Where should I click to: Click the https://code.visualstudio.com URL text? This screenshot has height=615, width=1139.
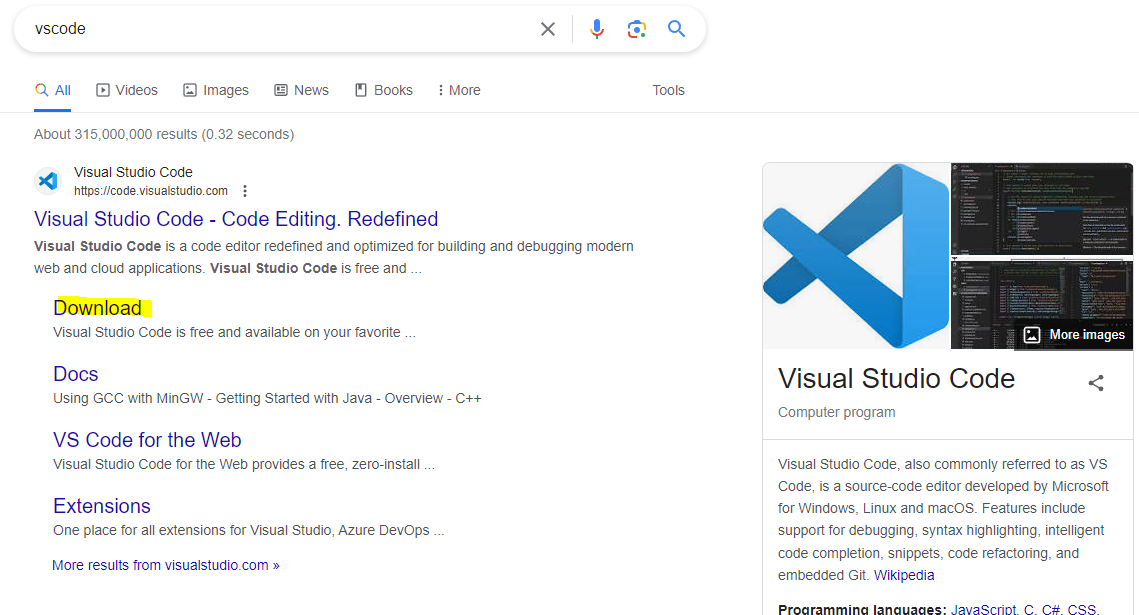150,191
